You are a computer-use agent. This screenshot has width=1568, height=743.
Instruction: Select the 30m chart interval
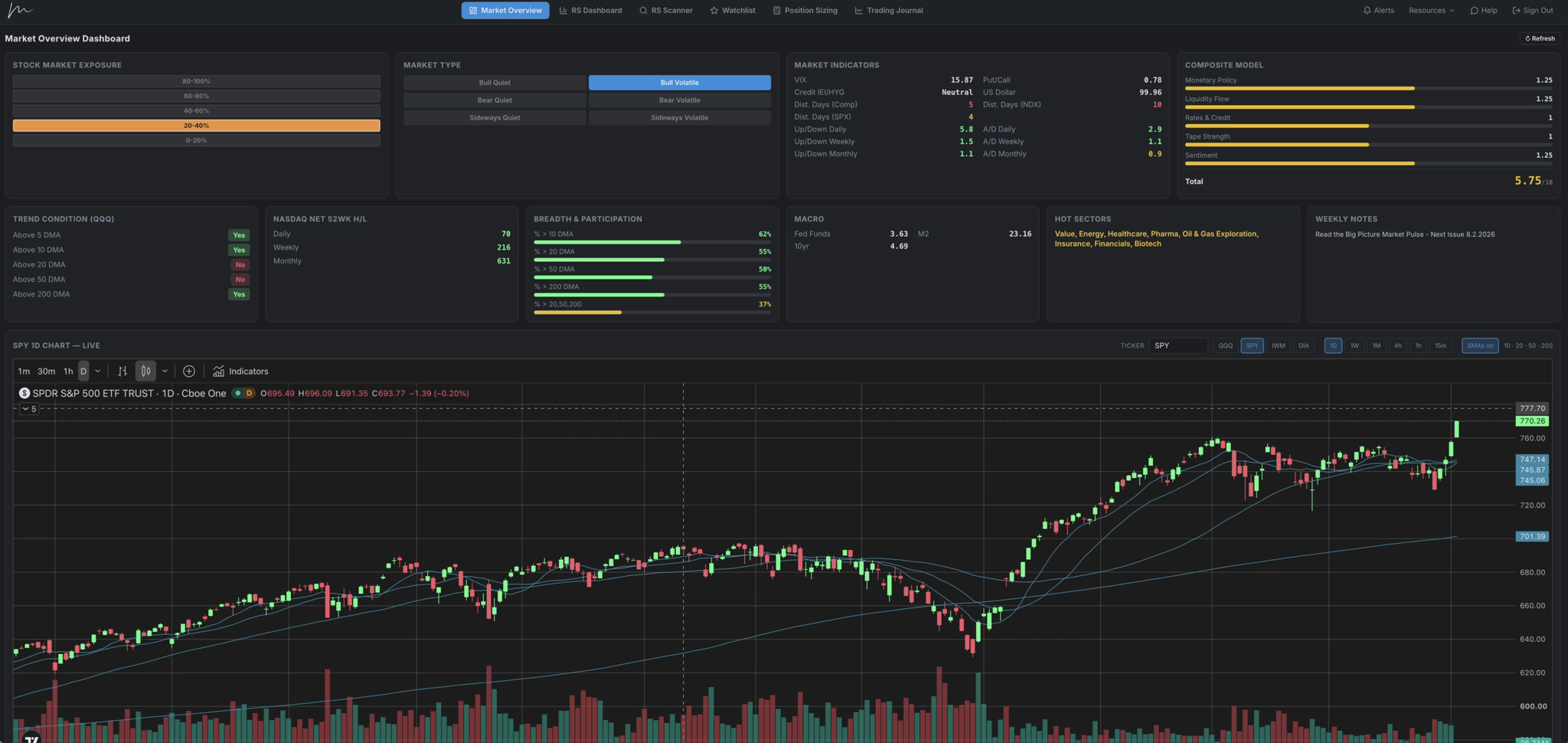click(46, 371)
